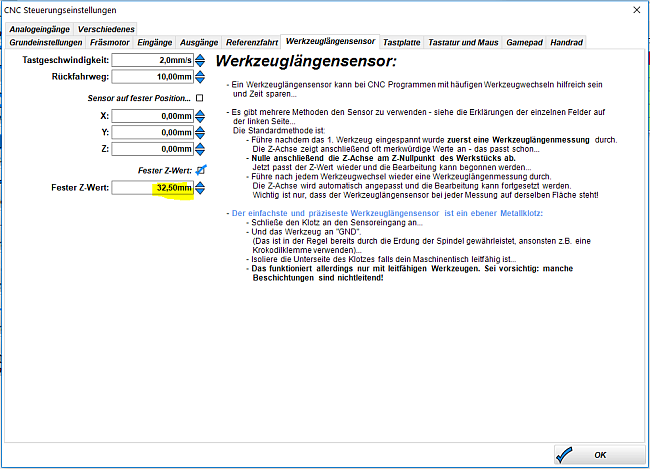Increase Z position with up arrow
Image resolution: width=650 pixels, height=469 pixels.
201,144
